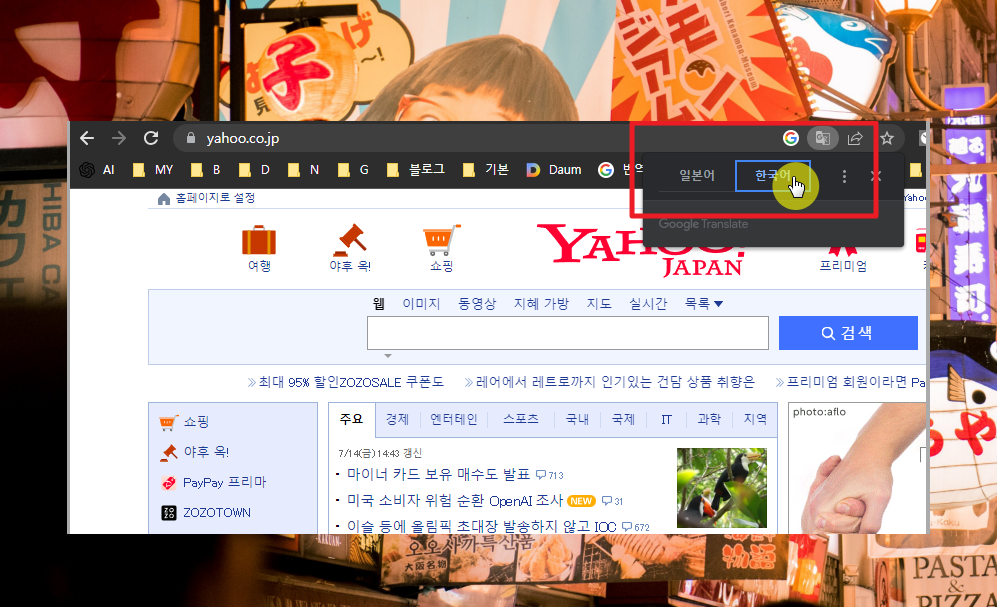Click the share page icon
The height and width of the screenshot is (607, 997).
coord(855,138)
